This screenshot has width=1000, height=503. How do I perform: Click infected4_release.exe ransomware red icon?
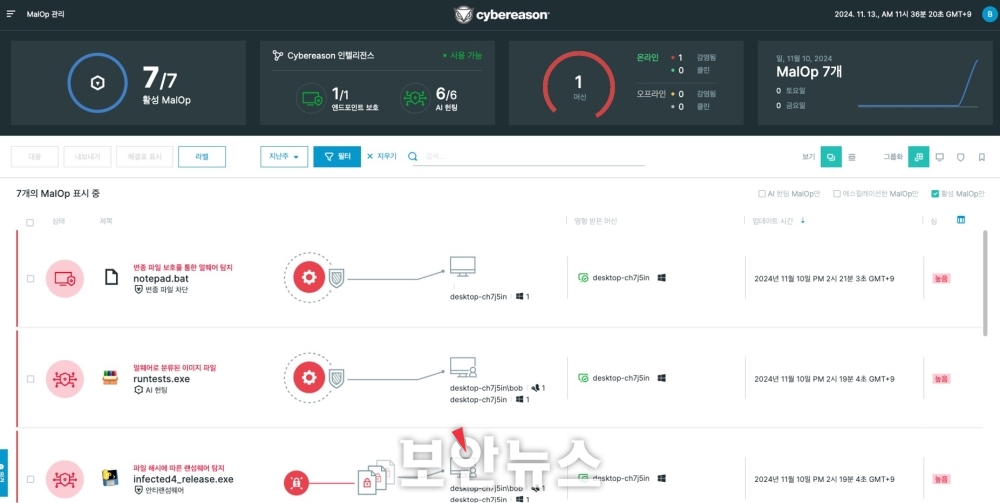pos(296,483)
